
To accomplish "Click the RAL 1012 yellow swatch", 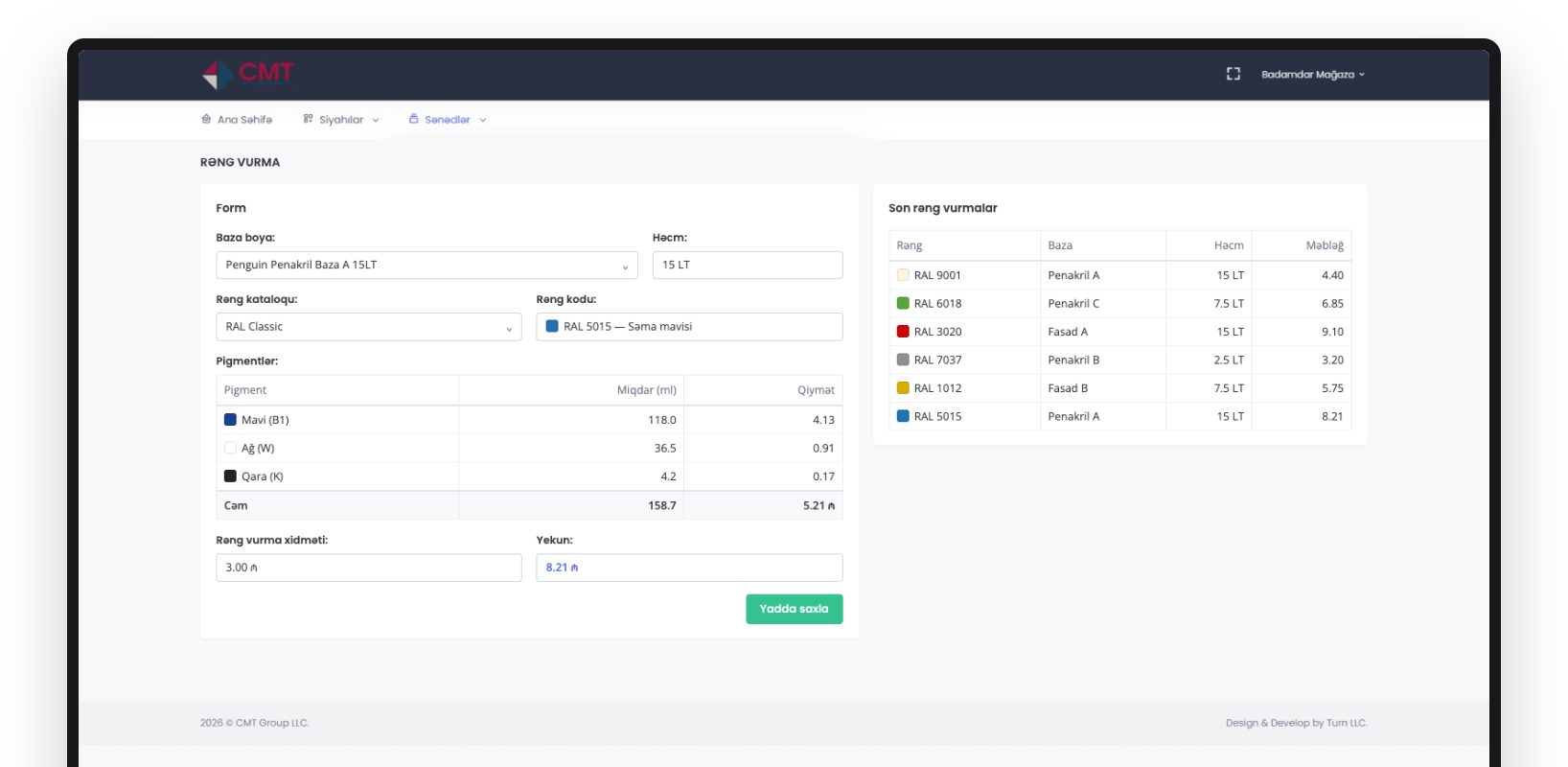I will click(903, 388).
